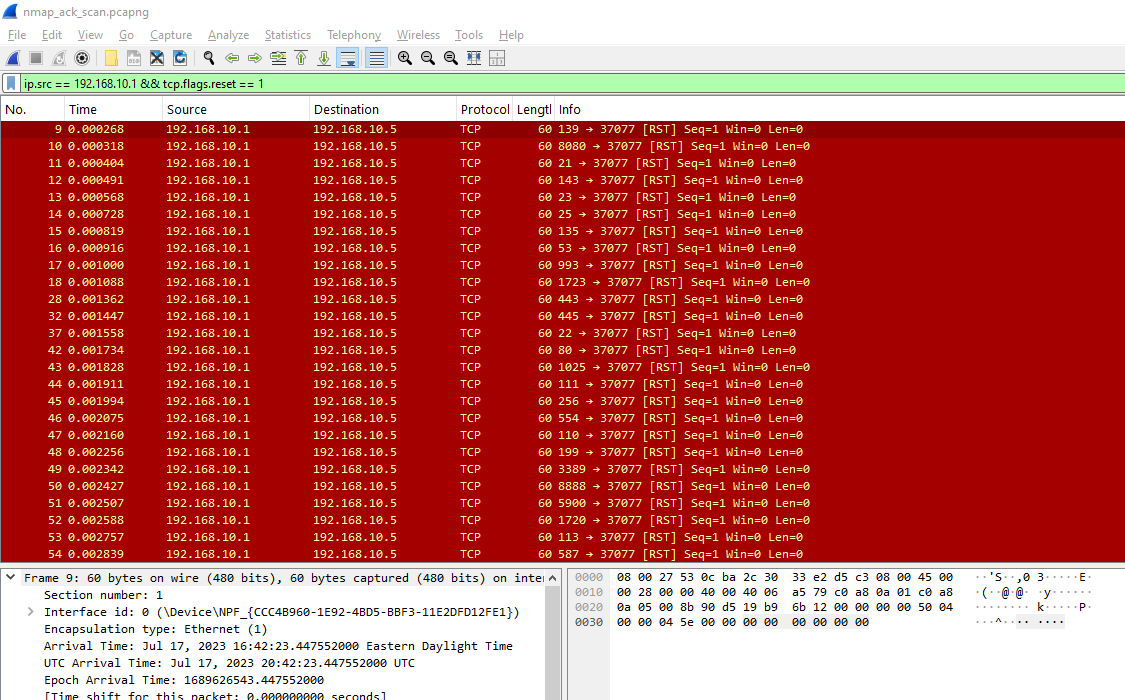
Task: Close this capture file
Action: point(157,57)
